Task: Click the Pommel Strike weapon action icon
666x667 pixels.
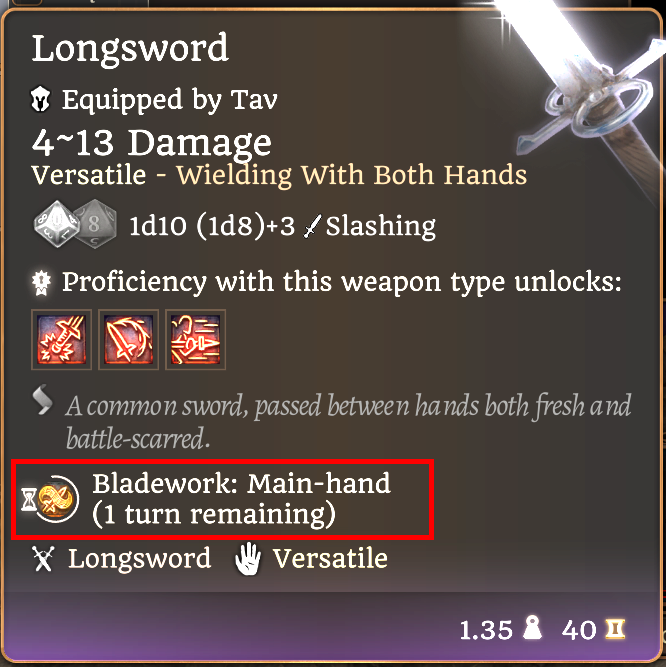Action: 61,339
